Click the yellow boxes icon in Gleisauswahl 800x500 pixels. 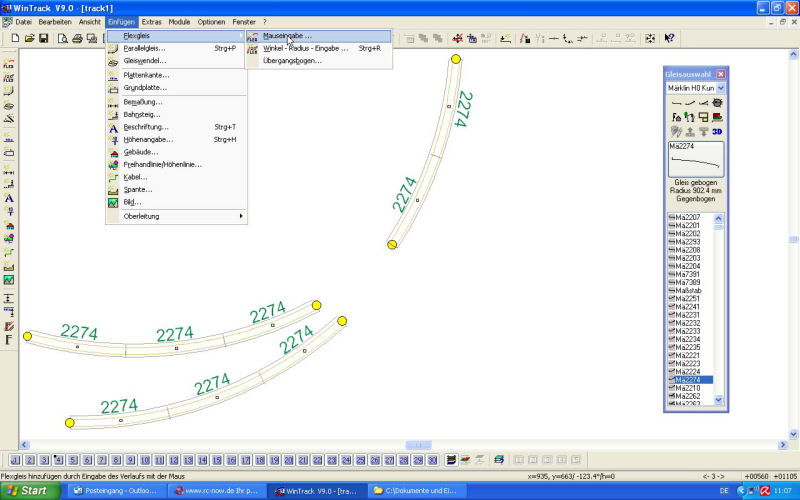coord(704,117)
